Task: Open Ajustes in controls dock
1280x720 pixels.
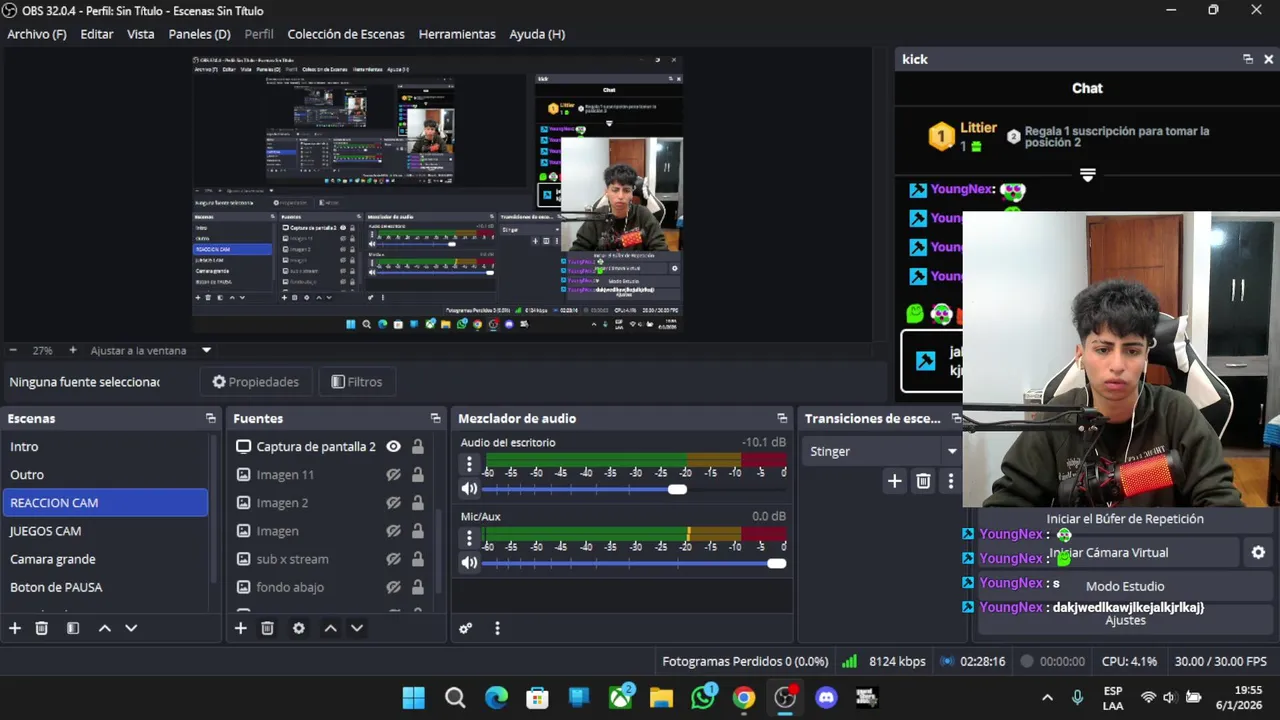Action: (x=1125, y=620)
